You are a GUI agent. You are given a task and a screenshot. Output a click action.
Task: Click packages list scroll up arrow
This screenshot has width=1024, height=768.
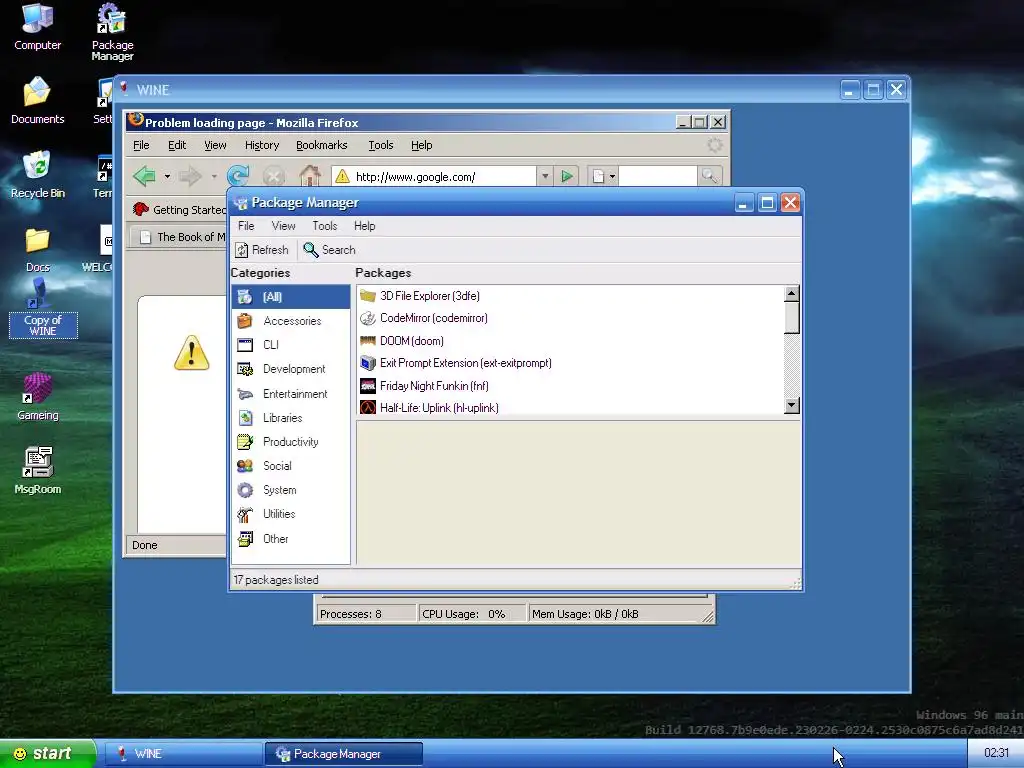(x=792, y=293)
